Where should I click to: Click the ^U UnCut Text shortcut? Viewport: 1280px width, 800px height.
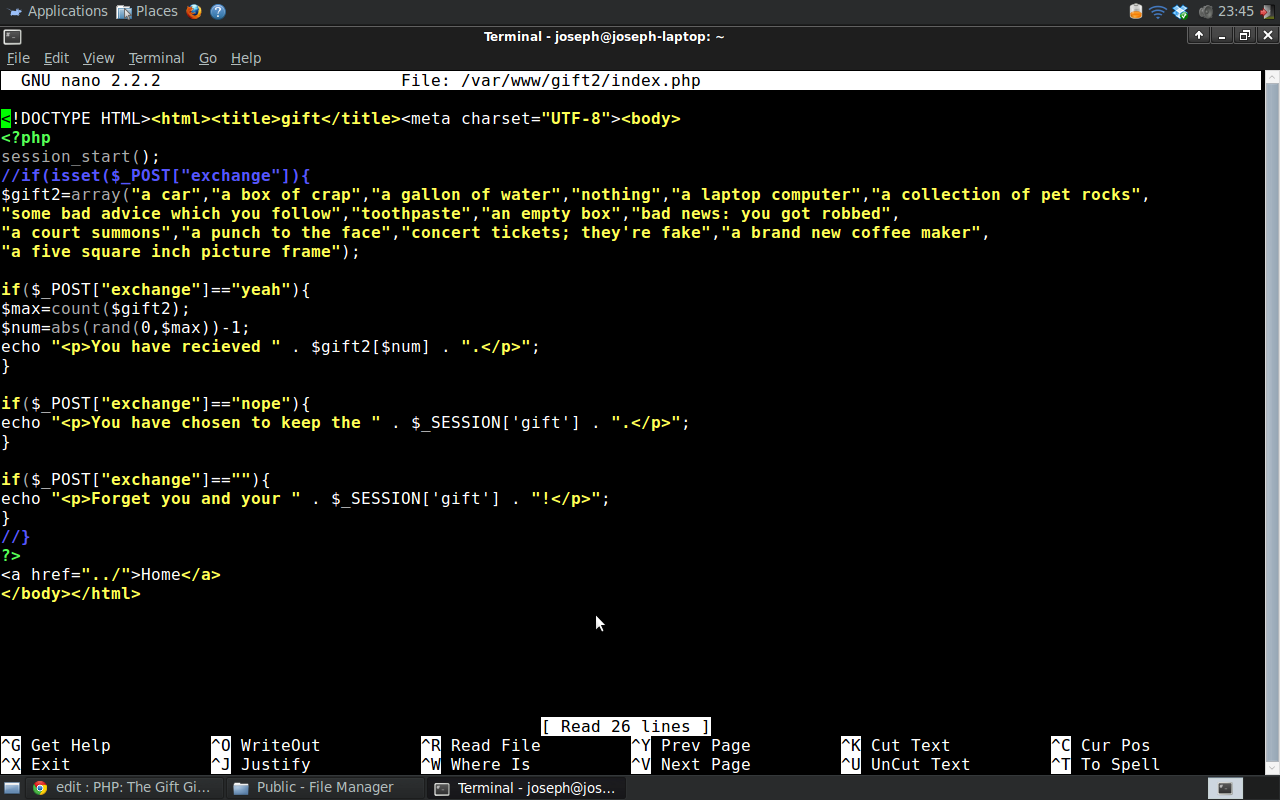[x=906, y=765]
